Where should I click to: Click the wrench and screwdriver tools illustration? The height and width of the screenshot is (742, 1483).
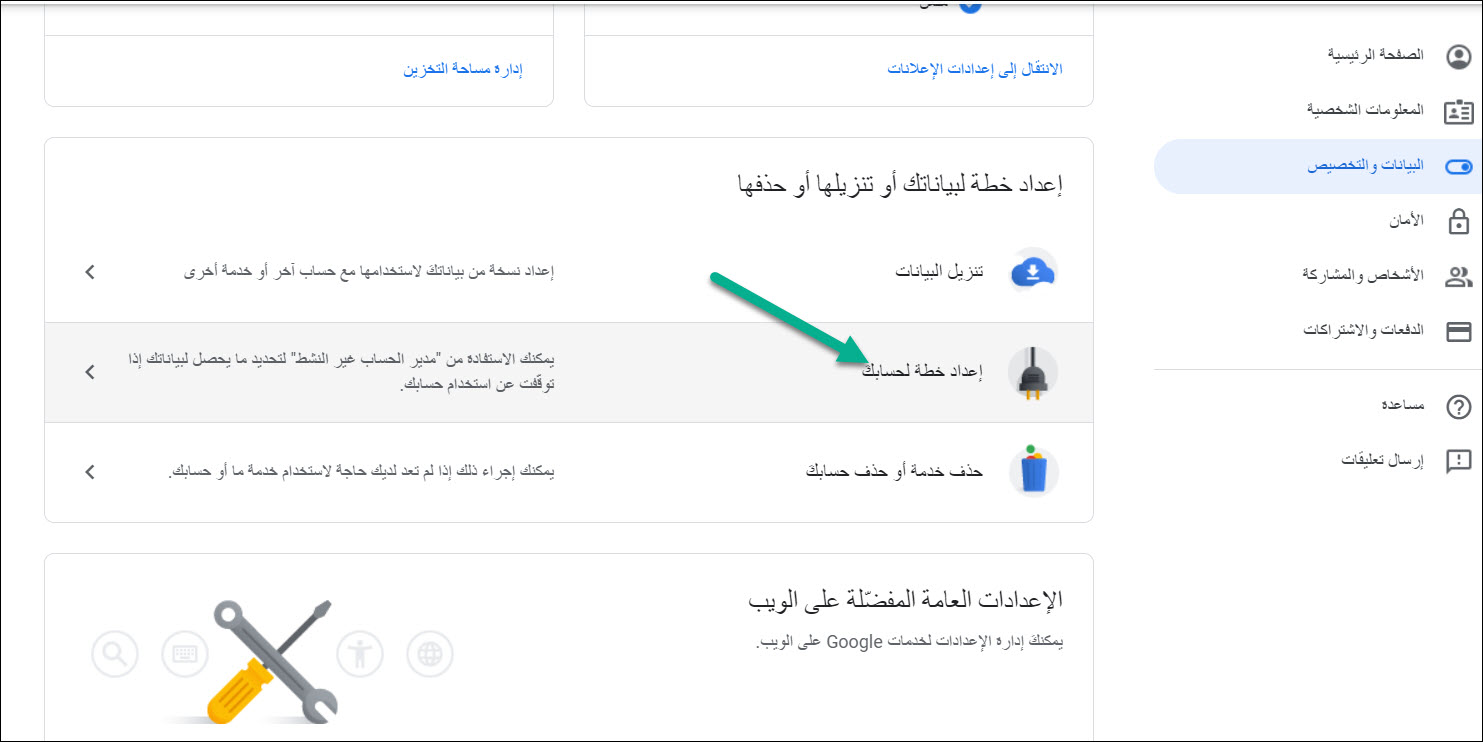pyautogui.click(x=268, y=660)
